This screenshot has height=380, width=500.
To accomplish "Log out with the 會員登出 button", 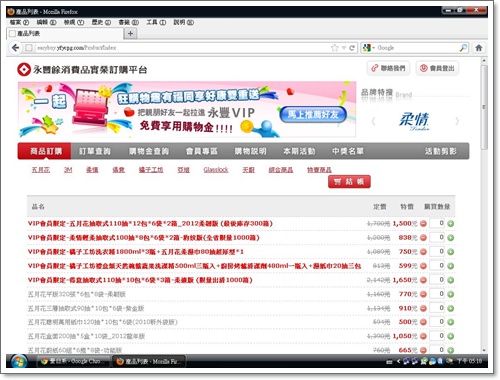I will coord(437,68).
